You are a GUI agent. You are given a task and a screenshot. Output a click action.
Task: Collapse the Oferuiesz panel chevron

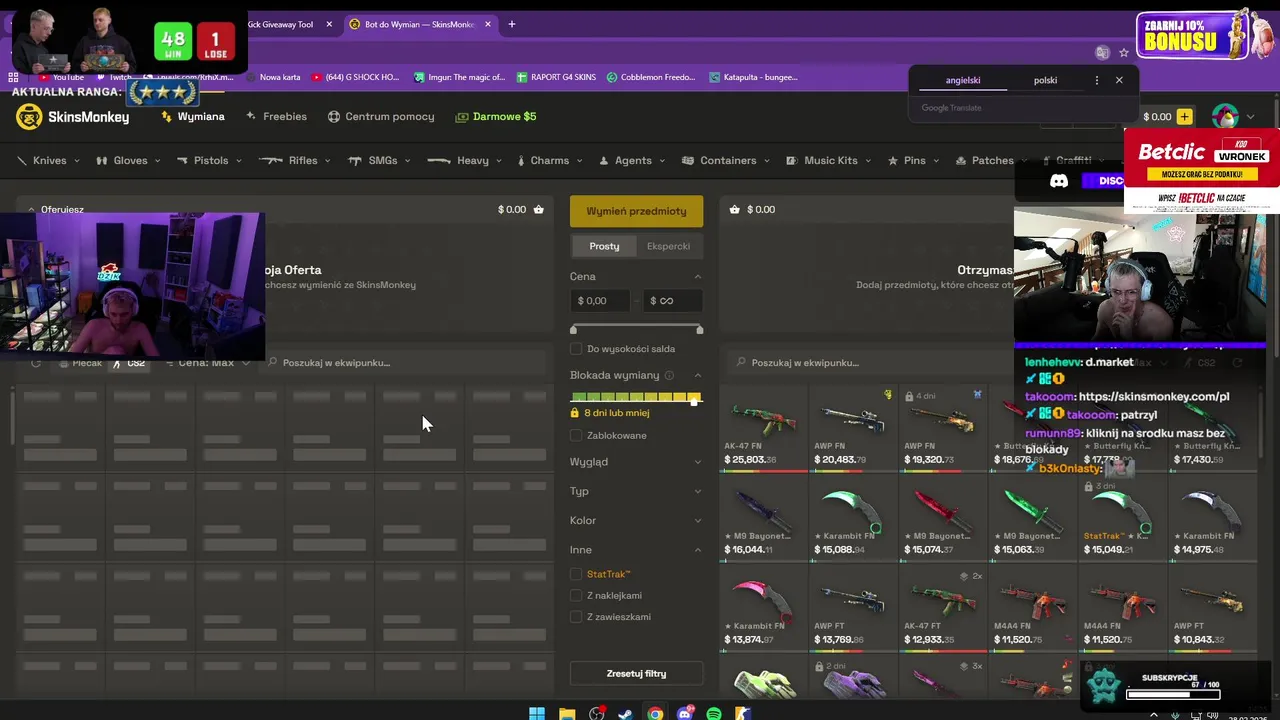click(x=31, y=210)
